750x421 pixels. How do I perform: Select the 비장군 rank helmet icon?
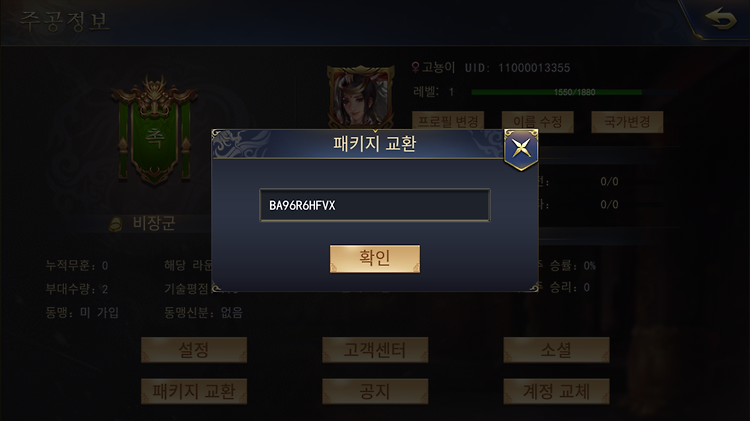pos(115,224)
